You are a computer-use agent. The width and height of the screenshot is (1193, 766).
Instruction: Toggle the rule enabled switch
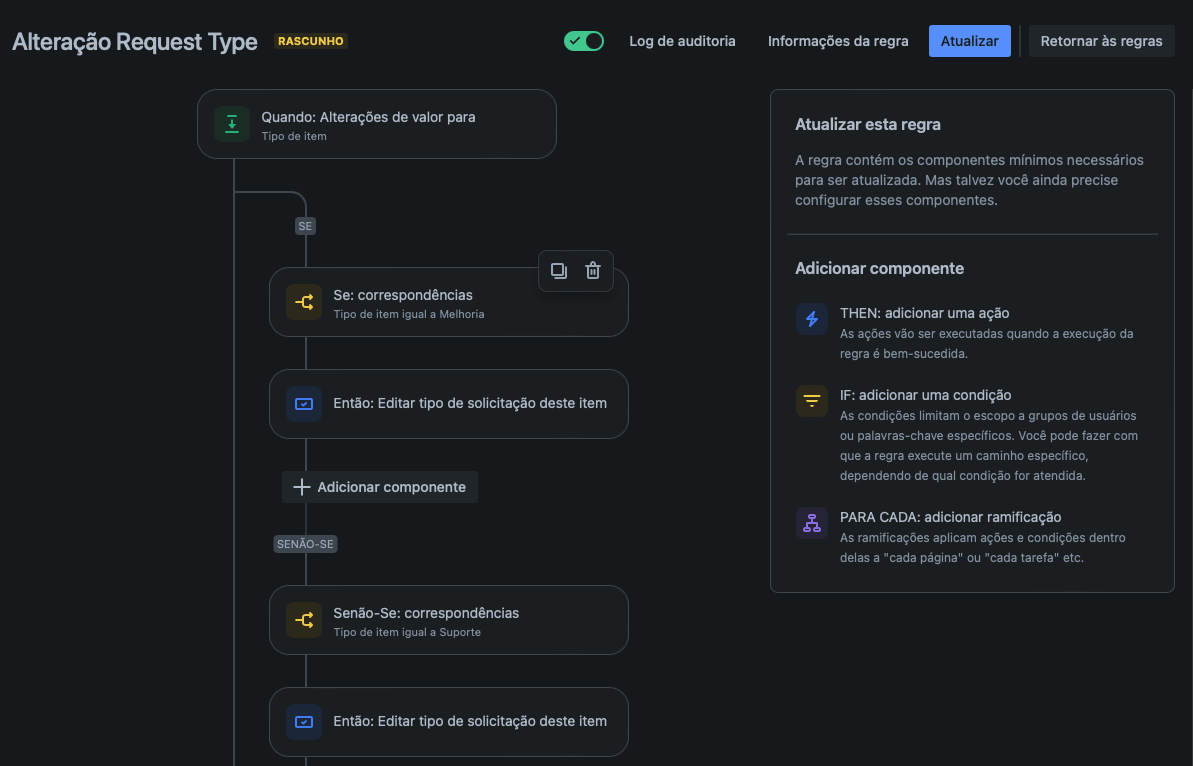[584, 41]
